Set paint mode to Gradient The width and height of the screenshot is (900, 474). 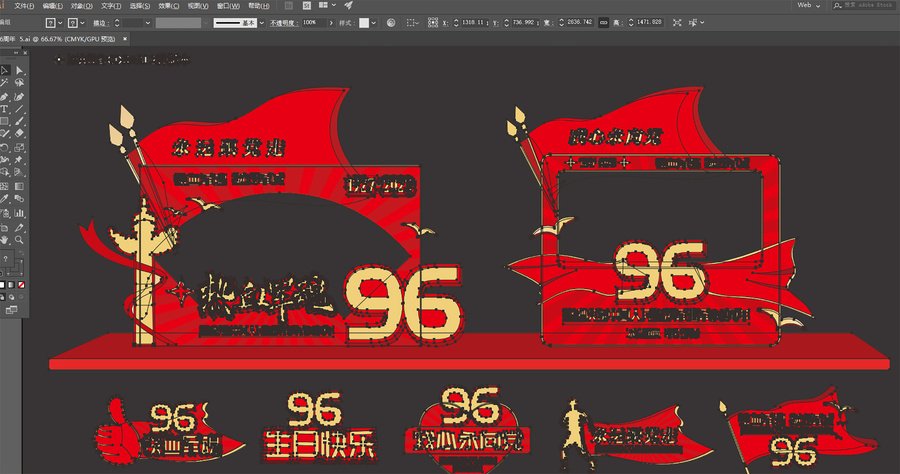[11, 285]
